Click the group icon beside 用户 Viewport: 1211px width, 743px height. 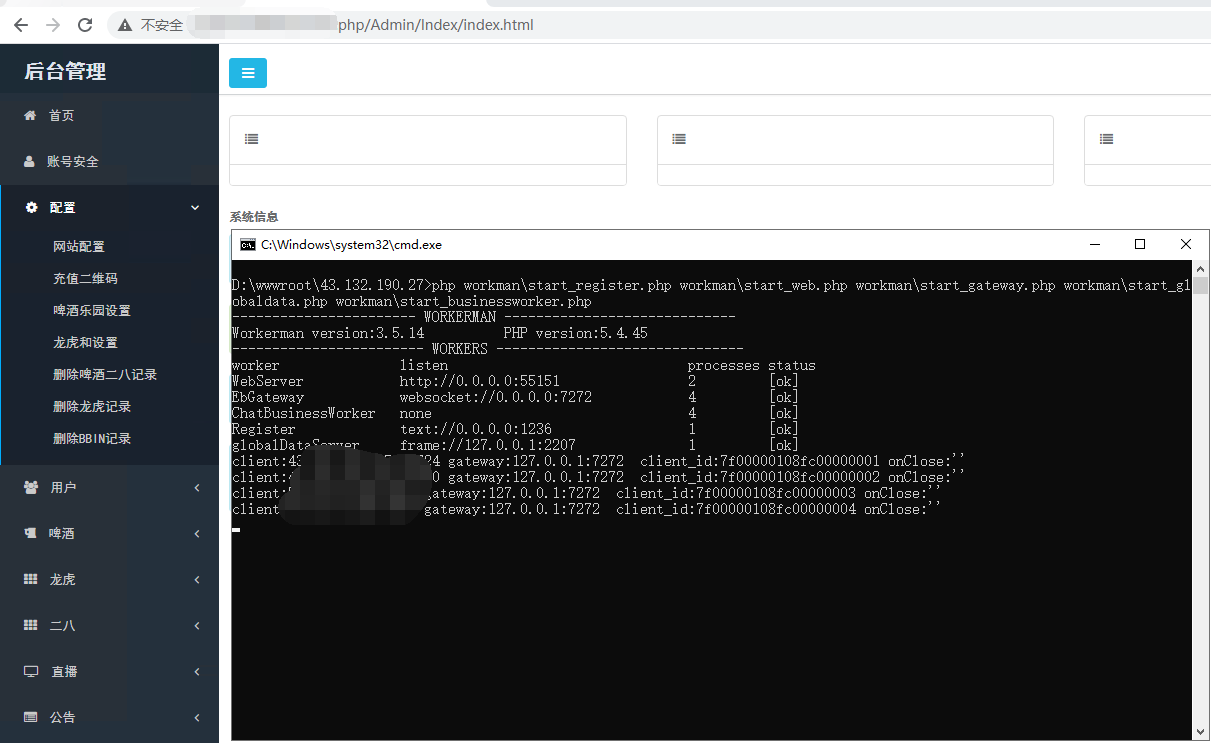click(30, 488)
